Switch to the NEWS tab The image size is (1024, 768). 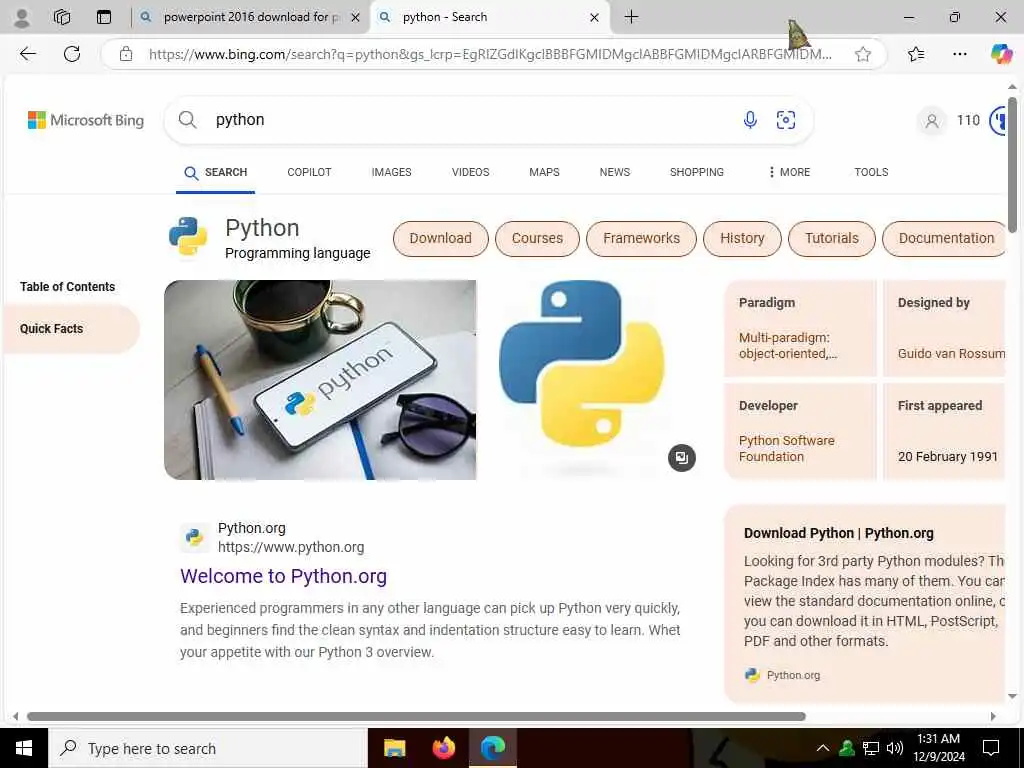coord(615,172)
